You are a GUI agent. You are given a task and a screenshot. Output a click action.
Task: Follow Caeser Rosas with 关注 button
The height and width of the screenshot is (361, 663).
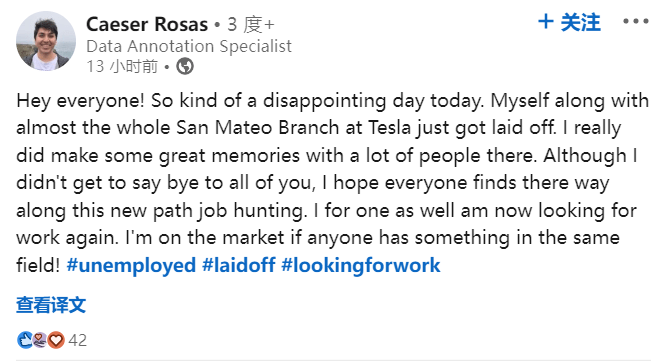coord(569,22)
